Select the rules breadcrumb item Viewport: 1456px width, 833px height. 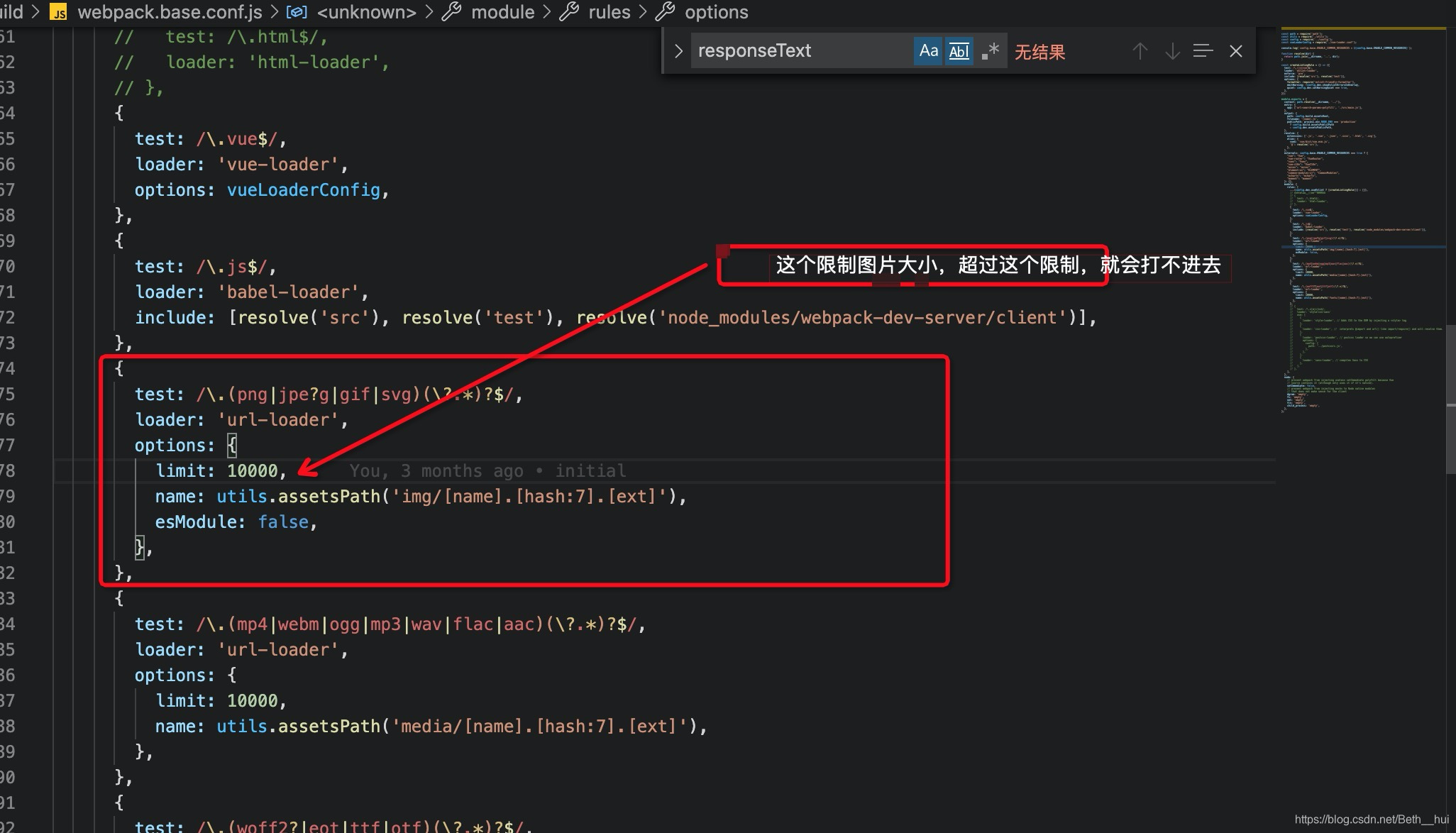609,12
